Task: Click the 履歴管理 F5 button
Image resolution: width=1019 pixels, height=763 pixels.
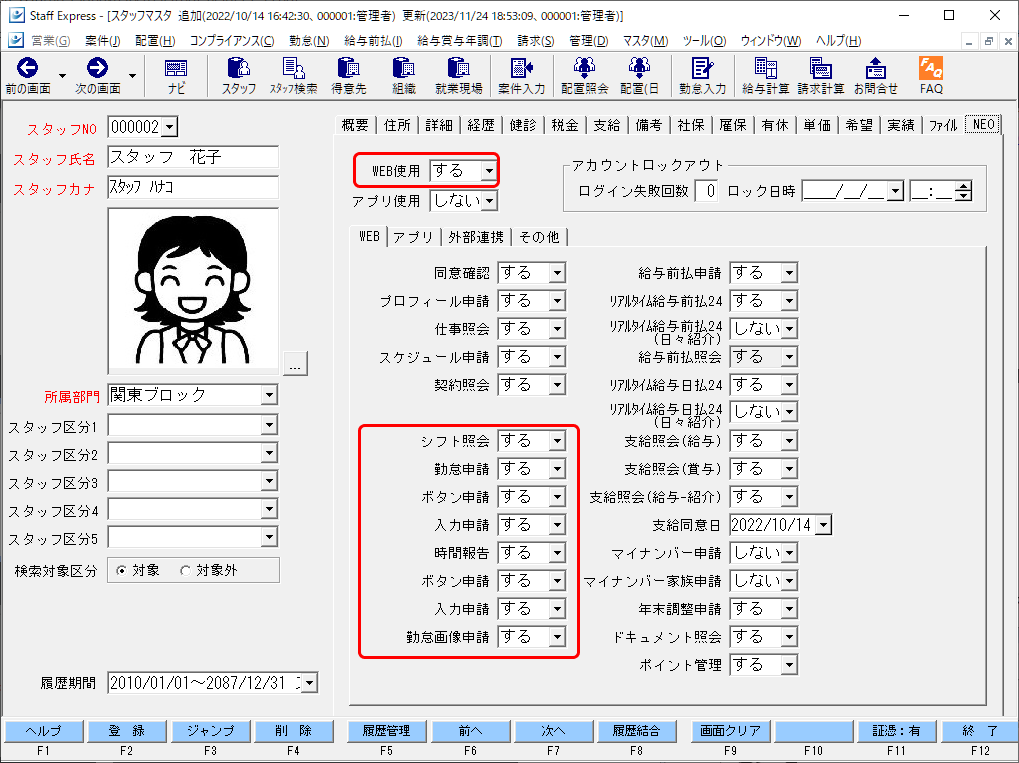Action: click(x=387, y=731)
